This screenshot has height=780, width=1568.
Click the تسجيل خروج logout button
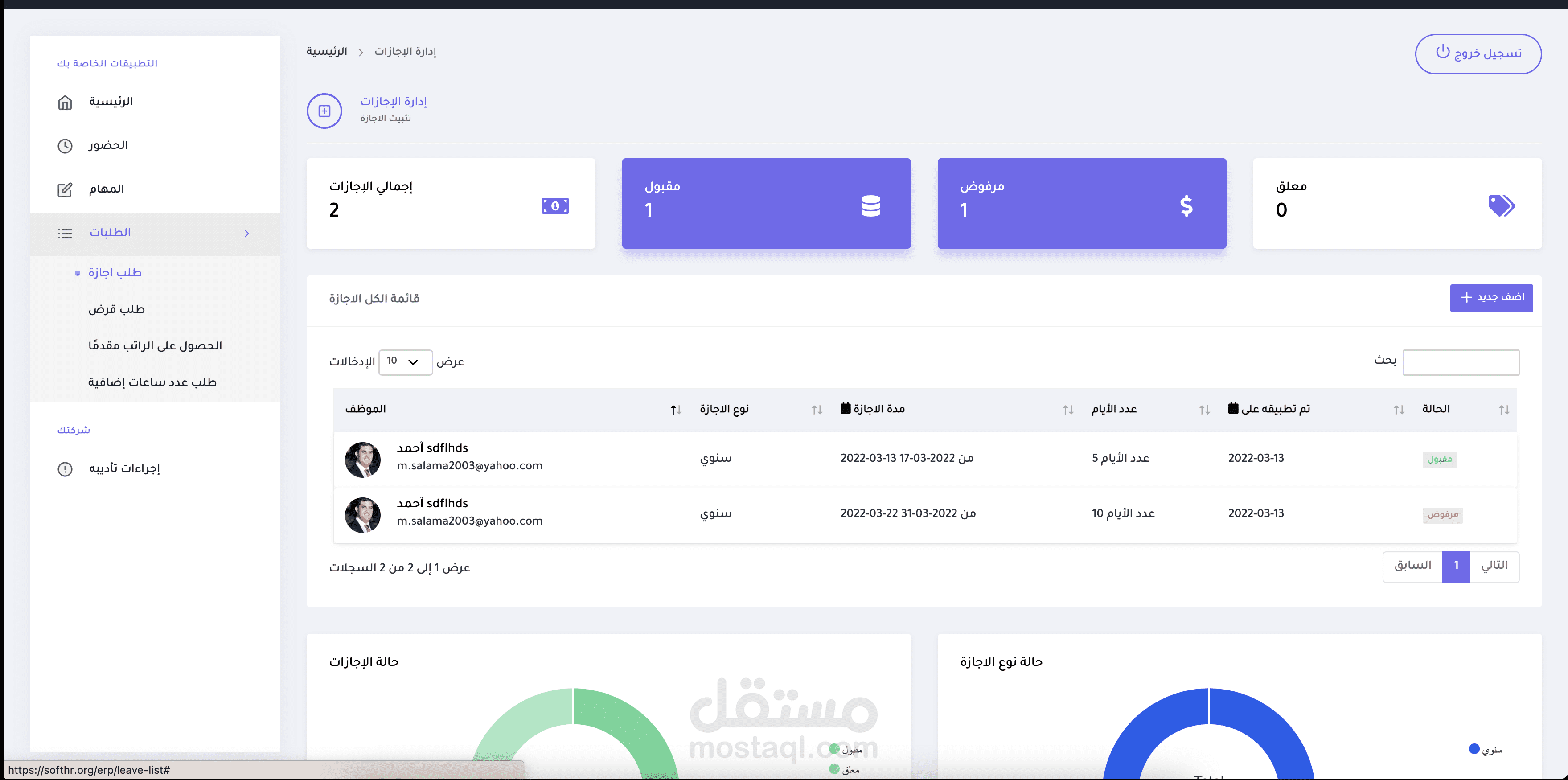point(1478,53)
